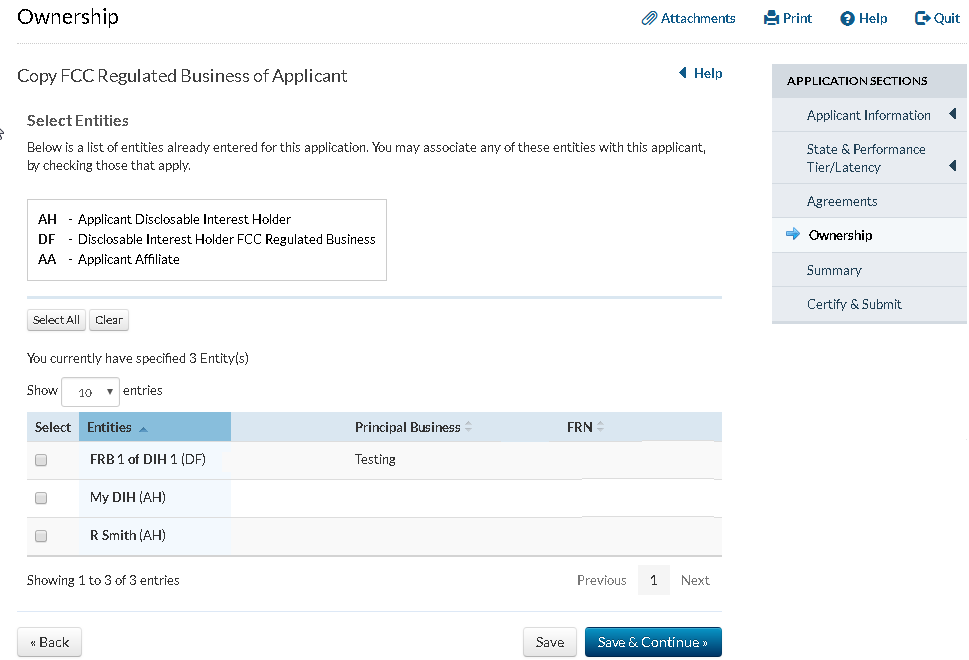Click the Attachments paperclip icon
The image size is (969, 660).
[x=649, y=18]
